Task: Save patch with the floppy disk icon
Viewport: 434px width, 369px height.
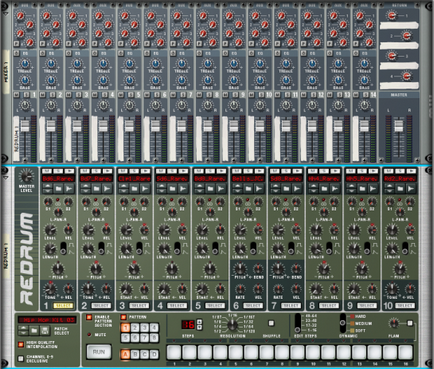Action: tap(45, 330)
